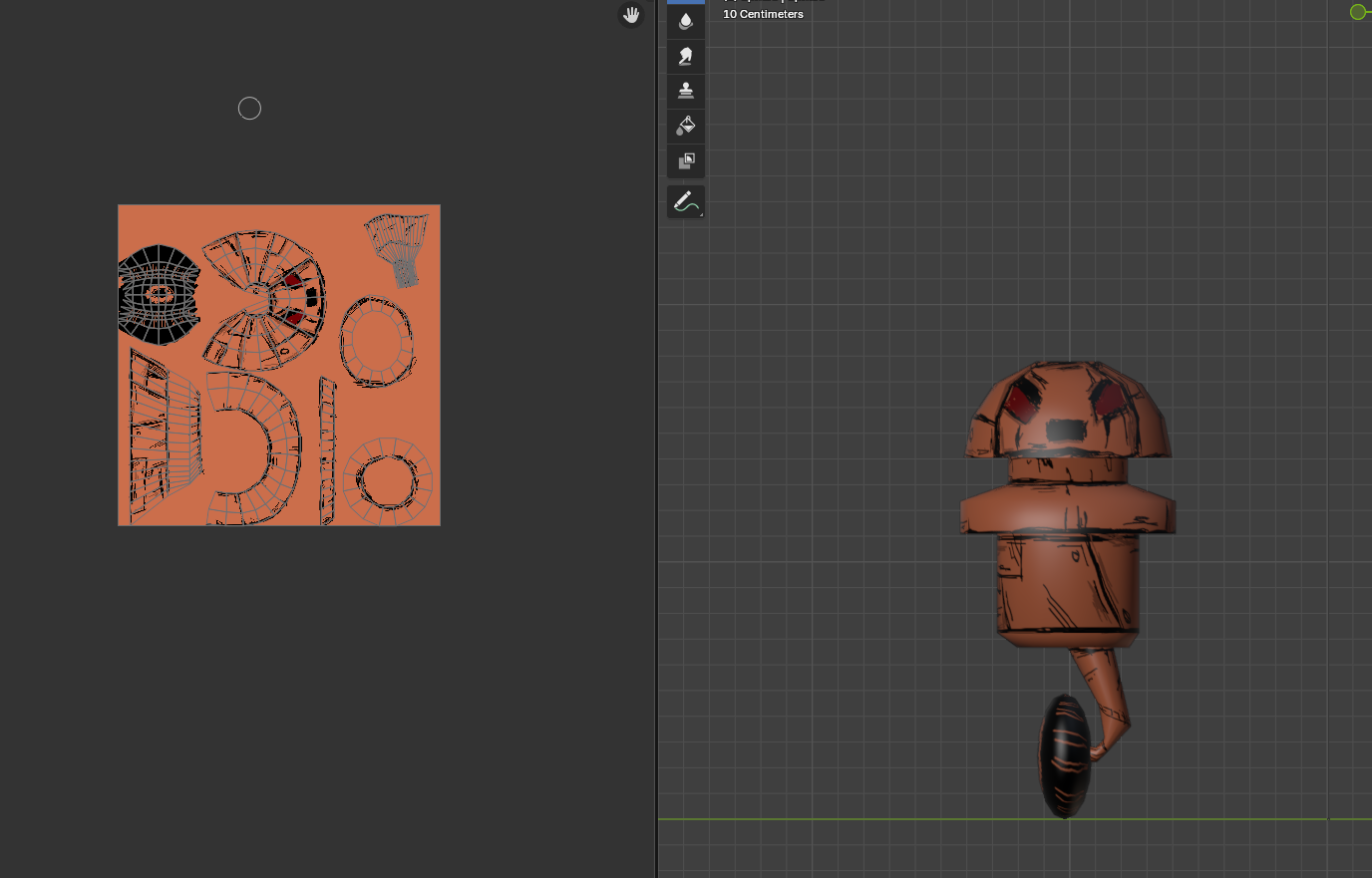Viewport: 1372px width, 878px height.
Task: Select the Mask tool
Action: coord(686,160)
